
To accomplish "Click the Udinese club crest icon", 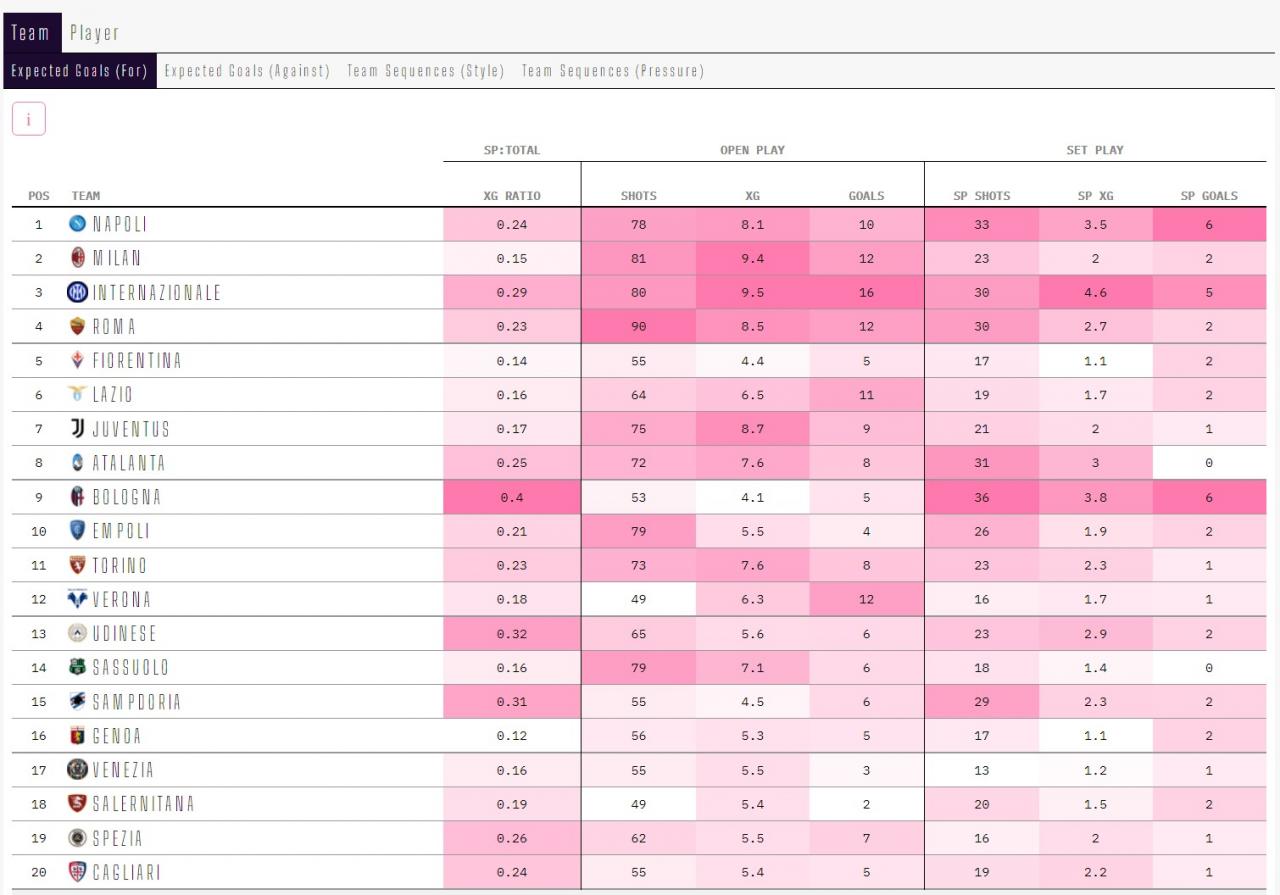I will click(x=77, y=632).
